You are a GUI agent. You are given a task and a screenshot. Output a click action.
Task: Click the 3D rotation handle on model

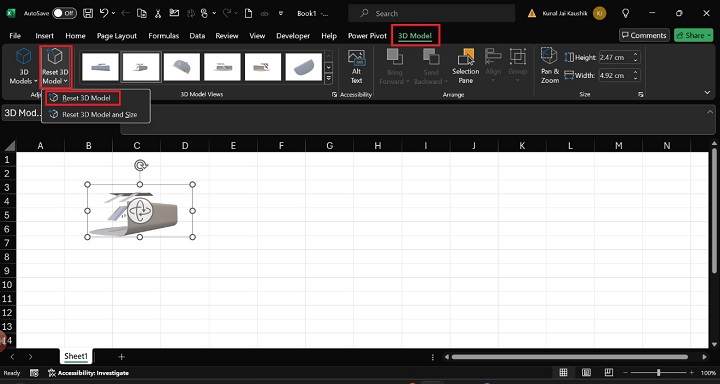coord(140,211)
